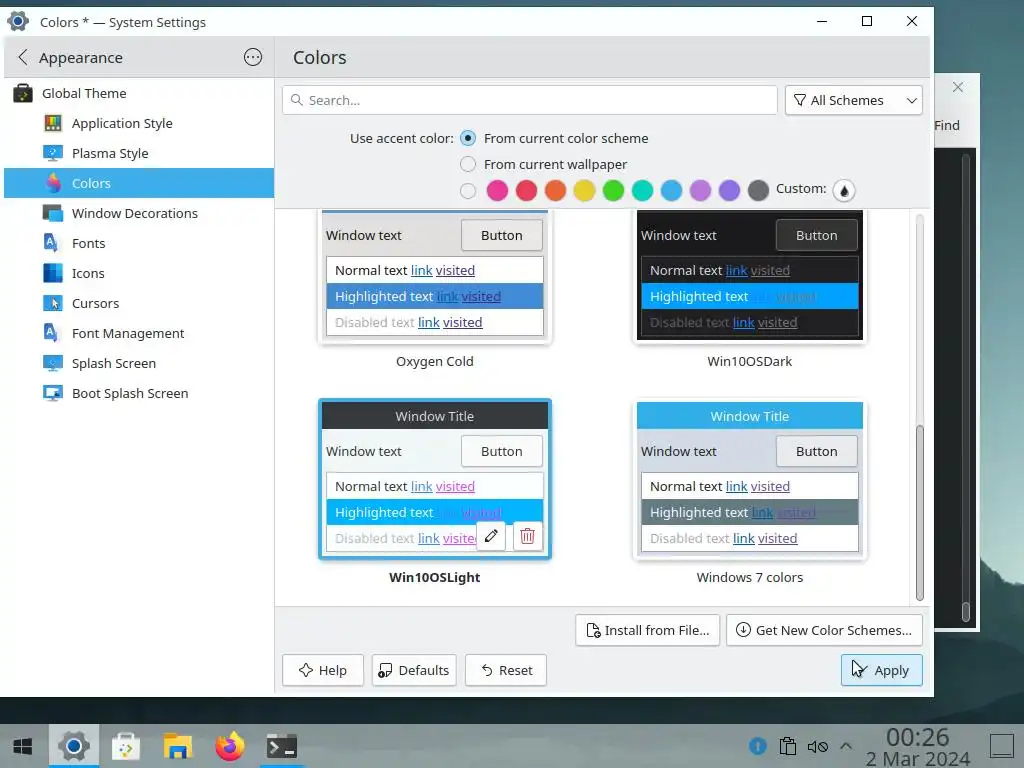
Task: Close the background window behind Settings
Action: pos(957,87)
